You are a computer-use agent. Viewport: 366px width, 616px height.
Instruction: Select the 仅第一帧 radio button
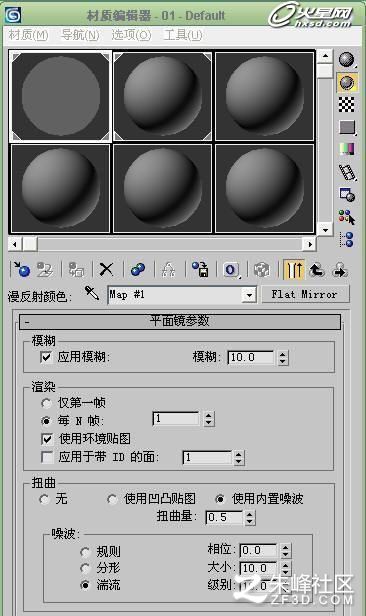click(46, 403)
